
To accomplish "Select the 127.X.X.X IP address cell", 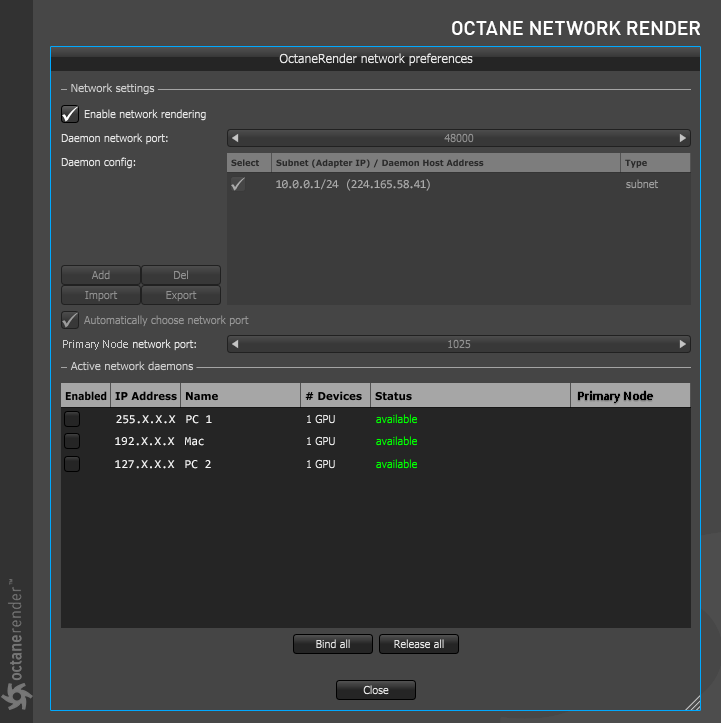I will coord(144,464).
